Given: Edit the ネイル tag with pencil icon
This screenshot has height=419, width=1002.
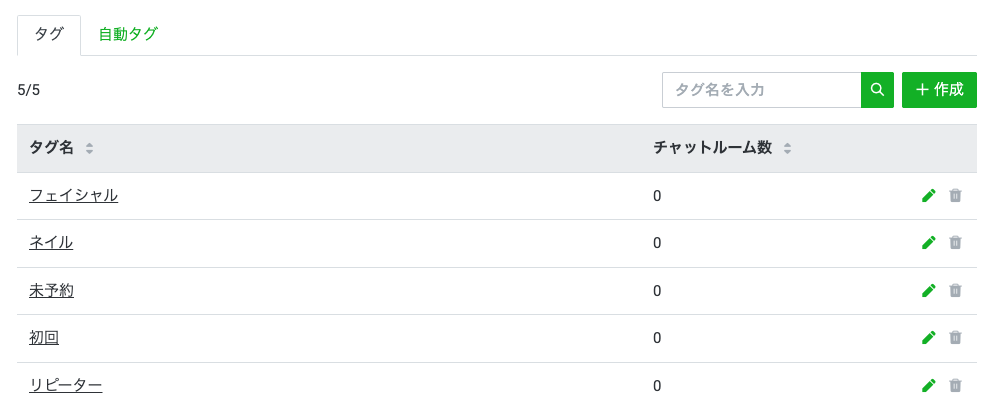Looking at the screenshot, I should click(x=929, y=243).
